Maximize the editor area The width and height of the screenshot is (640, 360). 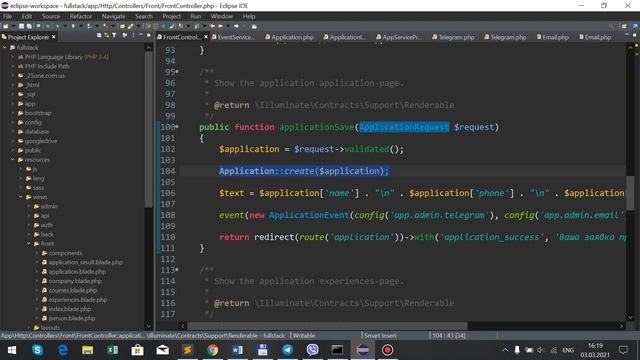(635, 36)
